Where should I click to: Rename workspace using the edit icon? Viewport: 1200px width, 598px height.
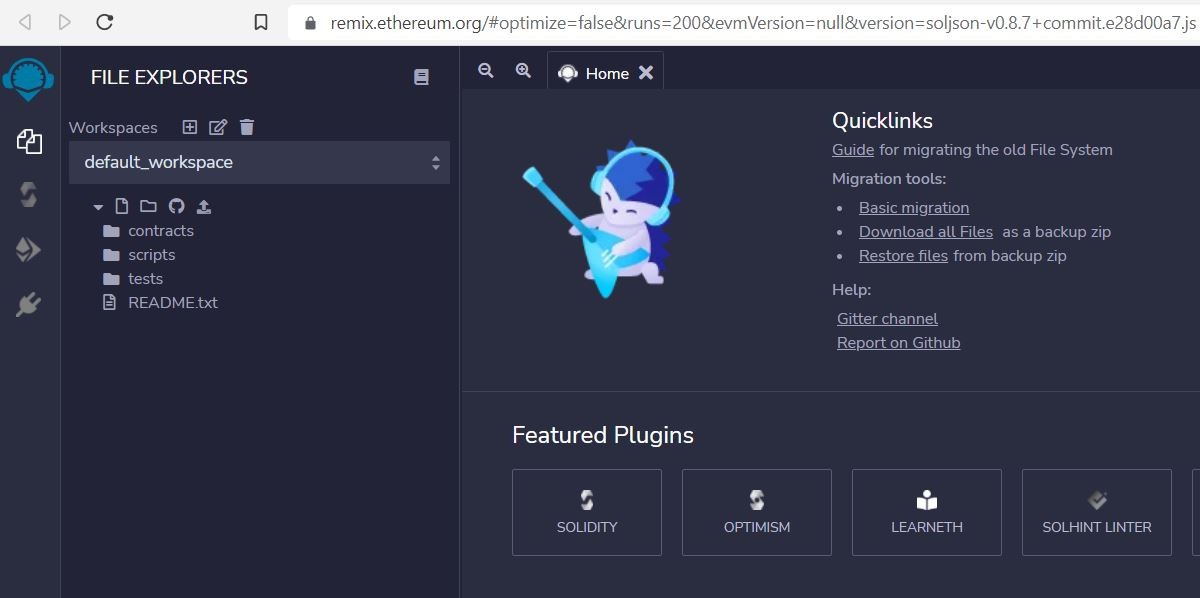pyautogui.click(x=218, y=127)
